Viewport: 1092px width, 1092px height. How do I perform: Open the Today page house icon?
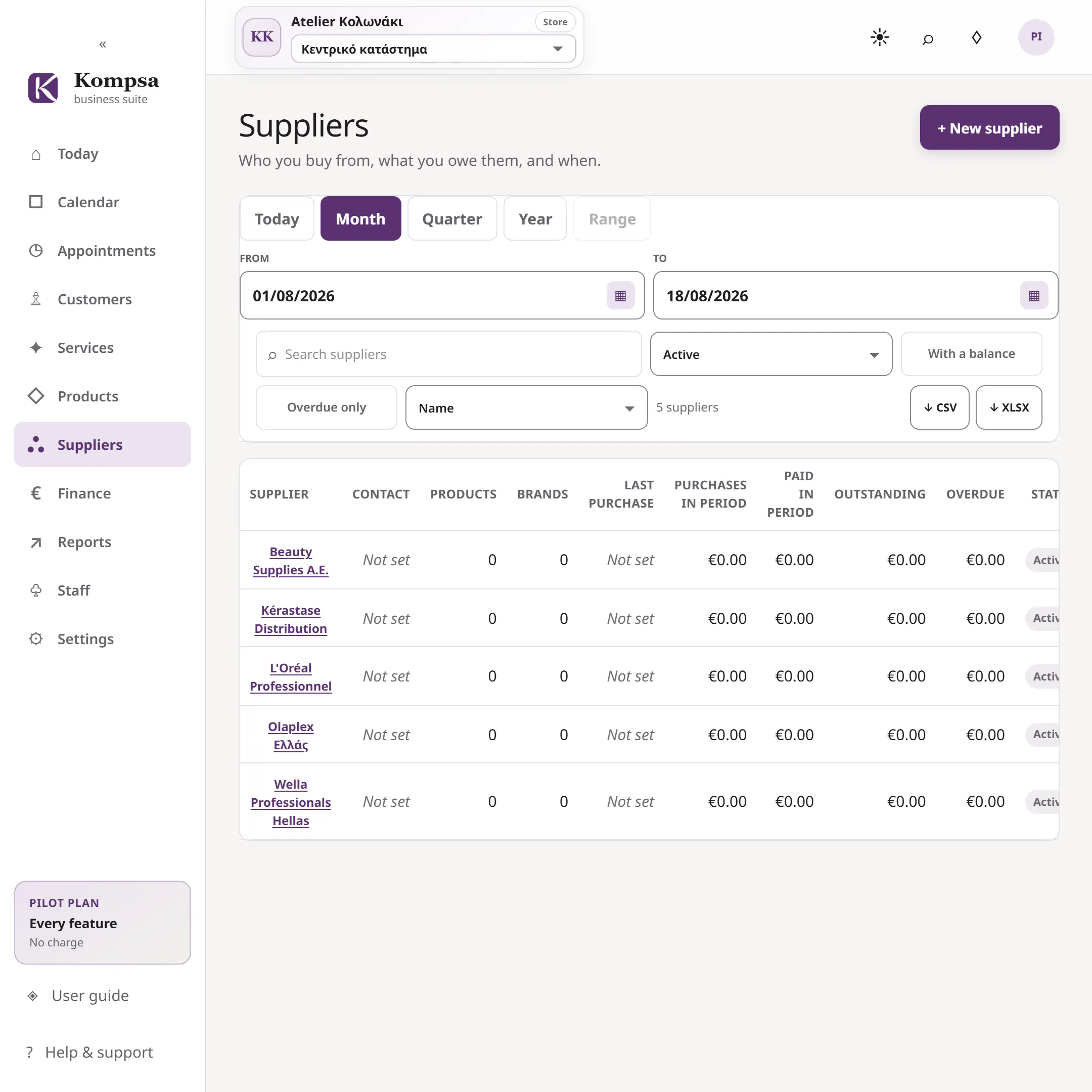pos(35,154)
